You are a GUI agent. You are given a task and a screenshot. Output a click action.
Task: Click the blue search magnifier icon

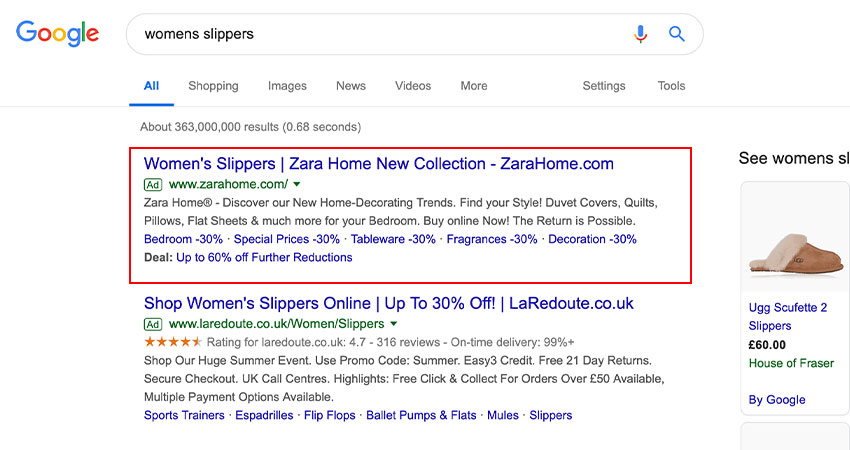pos(677,34)
